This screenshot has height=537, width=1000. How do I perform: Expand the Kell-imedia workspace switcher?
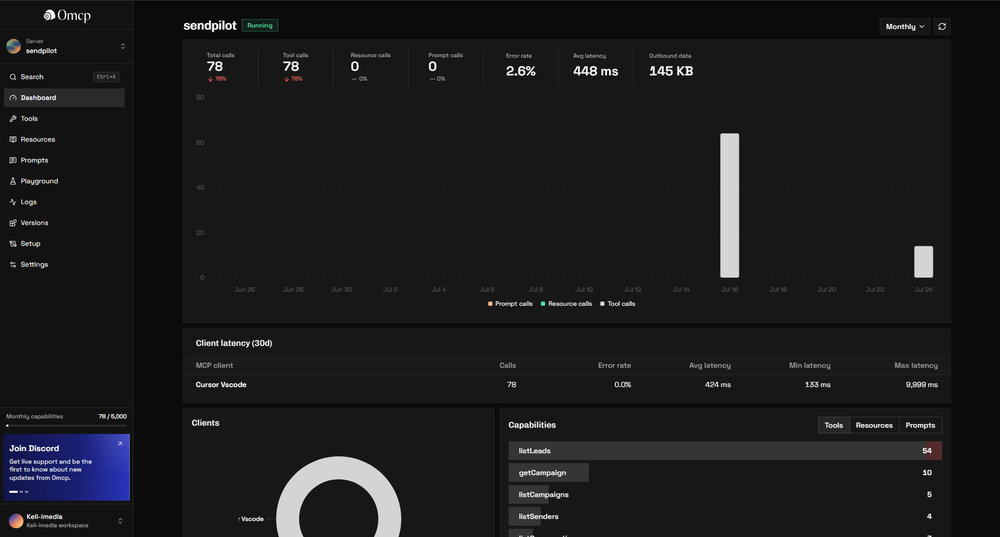point(120,521)
